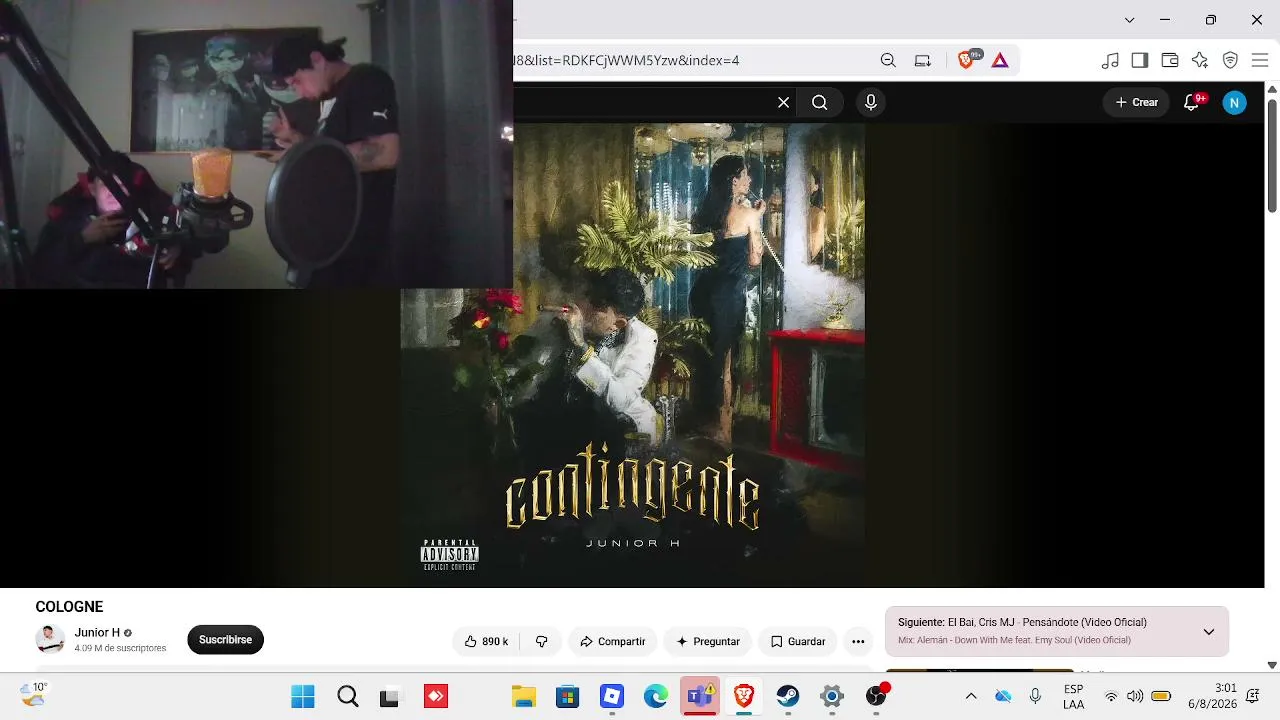This screenshot has height=720, width=1280.
Task: Open File Explorer from the taskbar
Action: 524,696
